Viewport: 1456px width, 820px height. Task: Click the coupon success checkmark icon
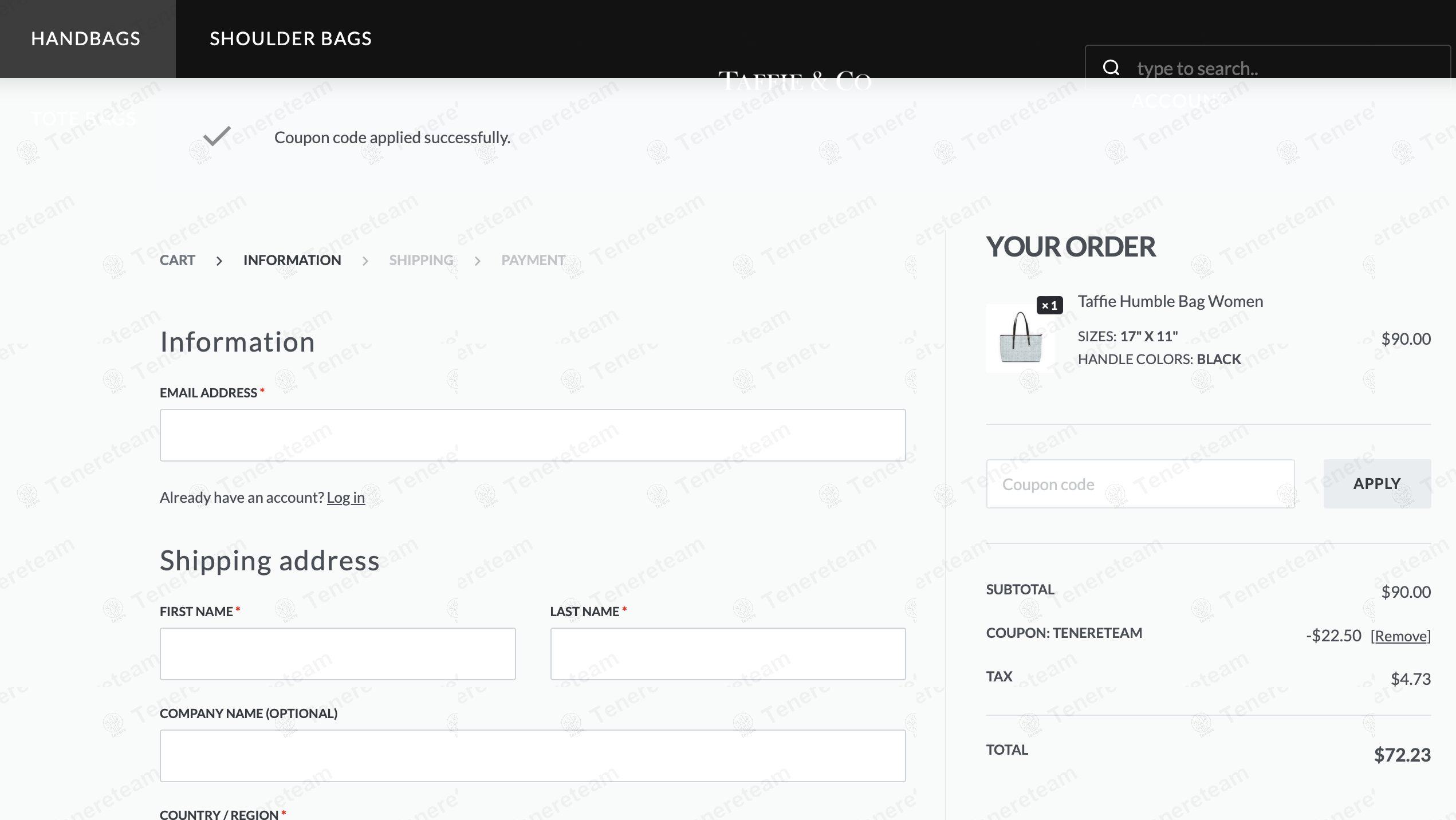pyautogui.click(x=217, y=136)
